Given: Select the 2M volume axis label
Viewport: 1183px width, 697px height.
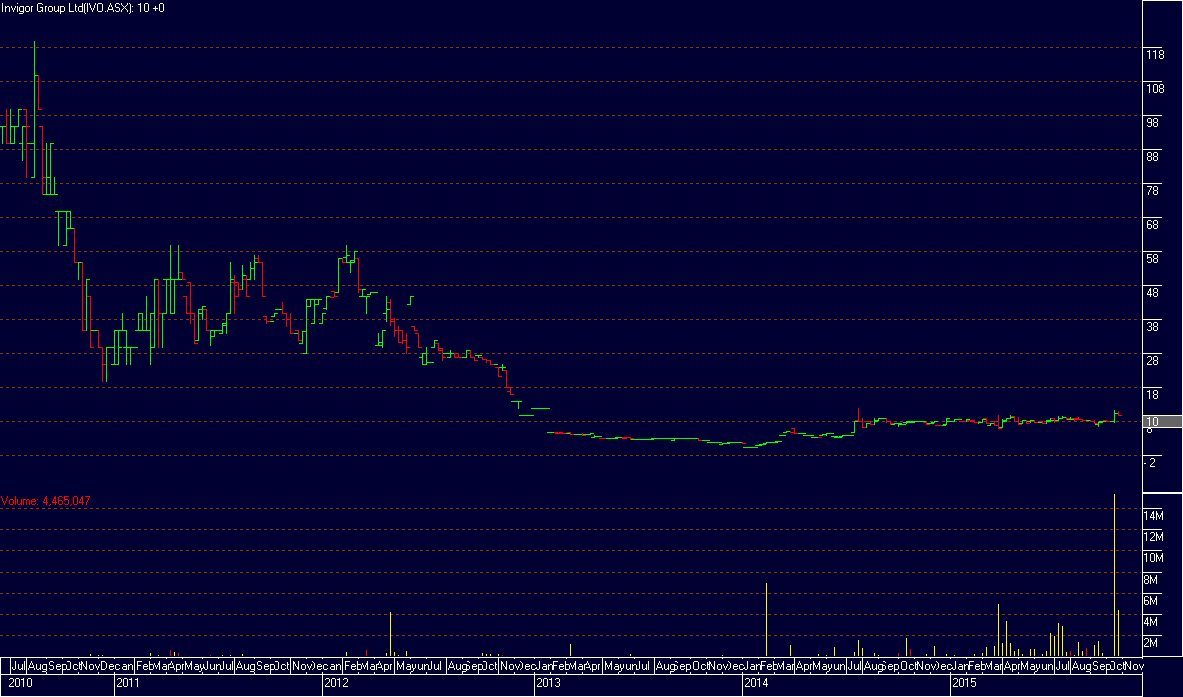Looking at the screenshot, I should coord(1151,643).
